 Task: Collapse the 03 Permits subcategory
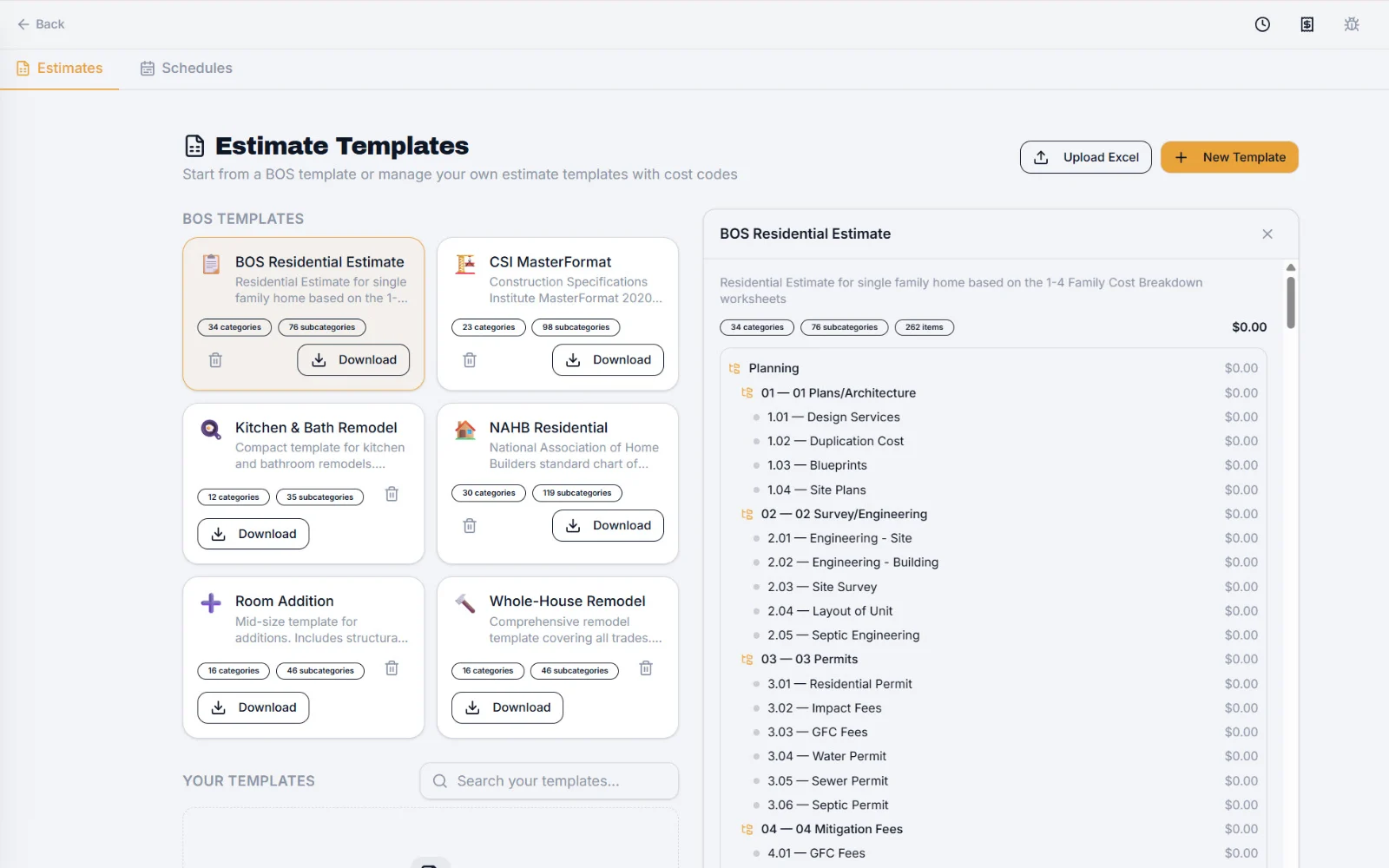747,660
